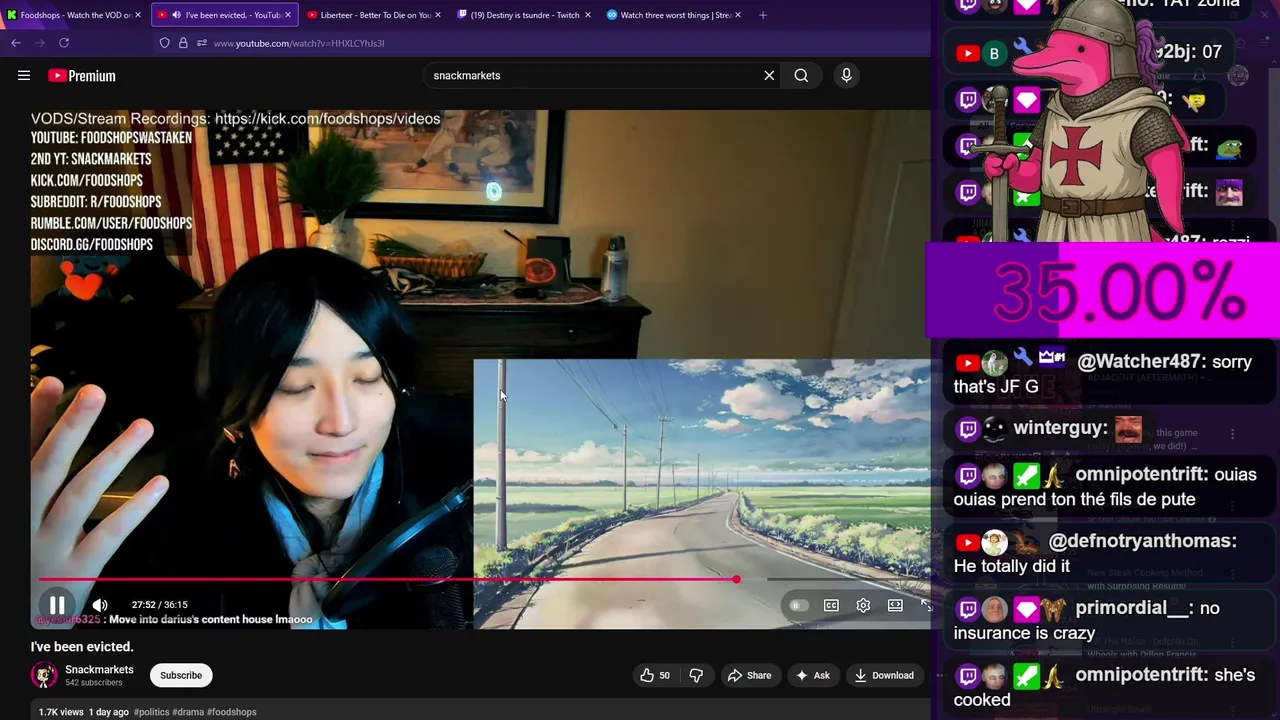
Task: Click the youtube.com URL address bar
Action: pyautogui.click(x=299, y=43)
